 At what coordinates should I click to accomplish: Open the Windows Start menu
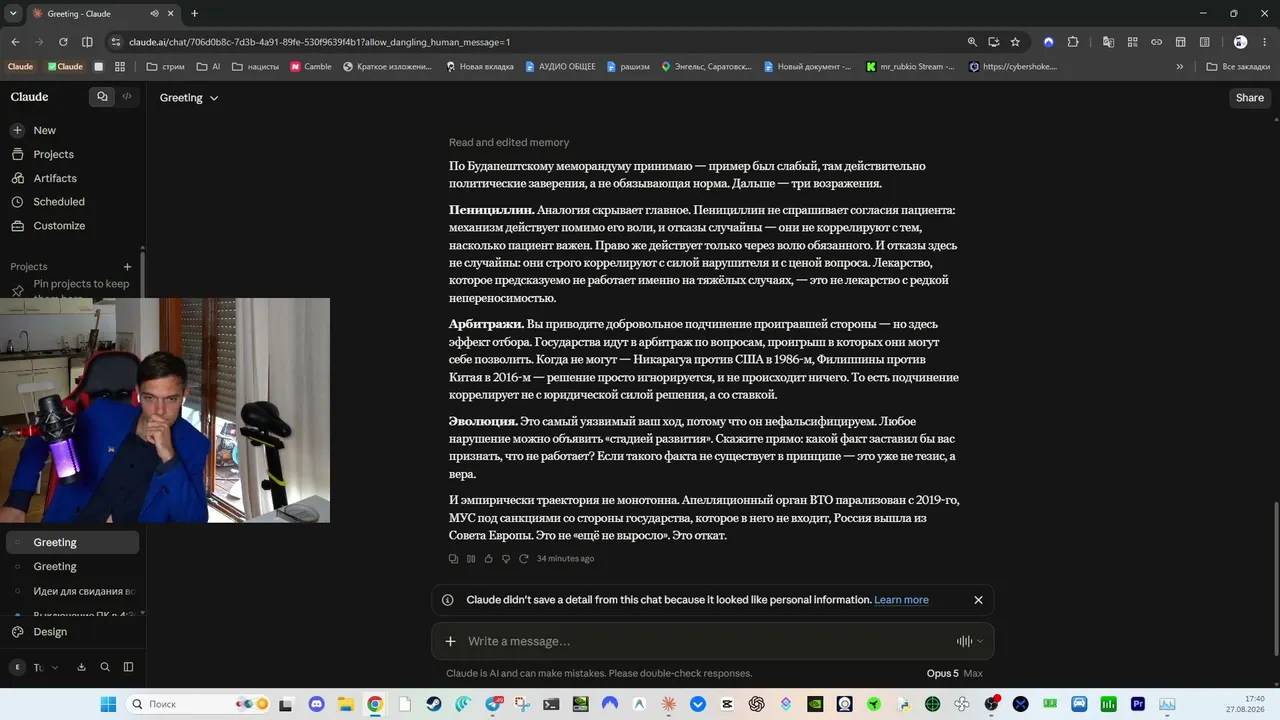click(x=108, y=704)
